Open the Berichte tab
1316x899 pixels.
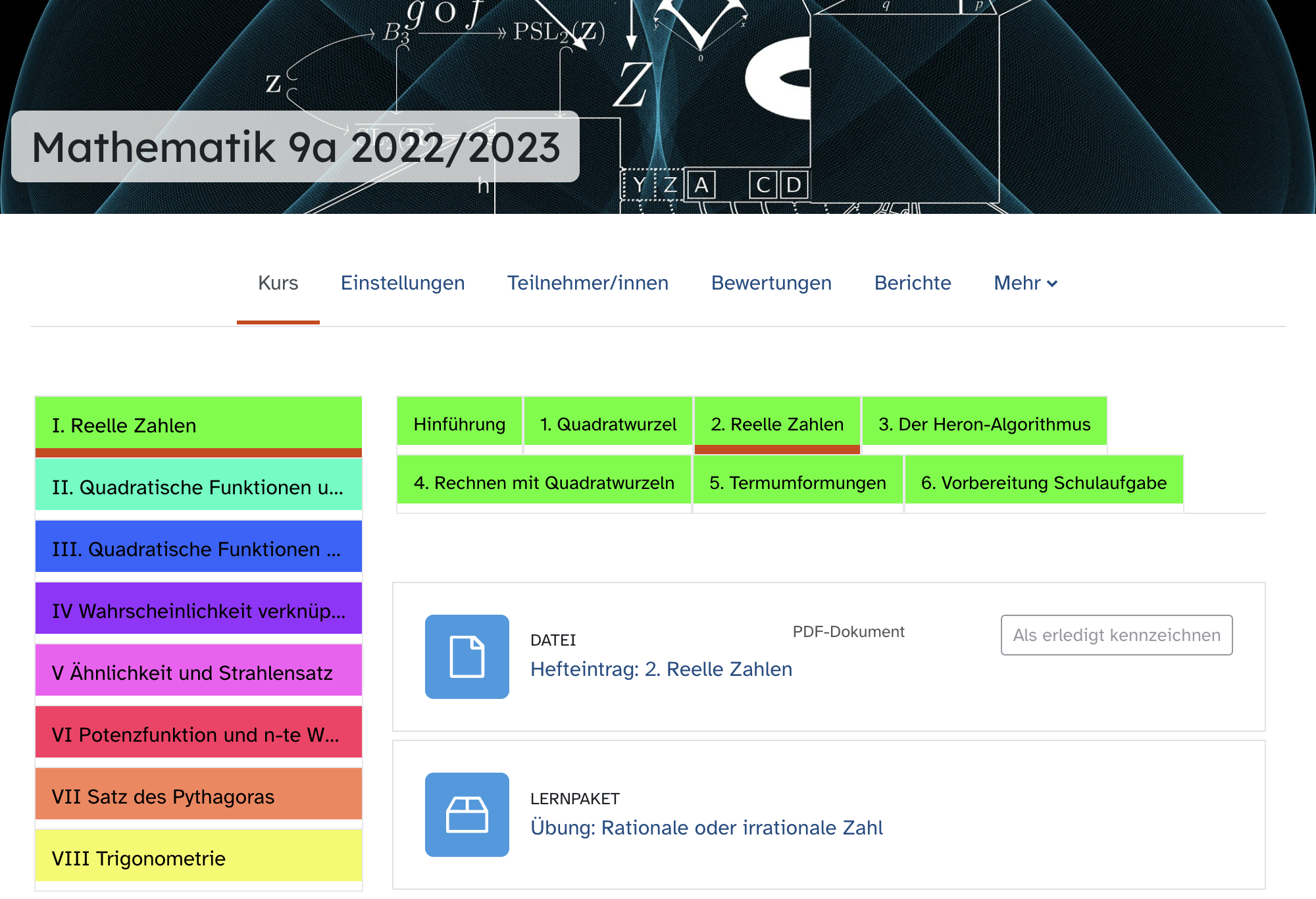click(x=913, y=283)
